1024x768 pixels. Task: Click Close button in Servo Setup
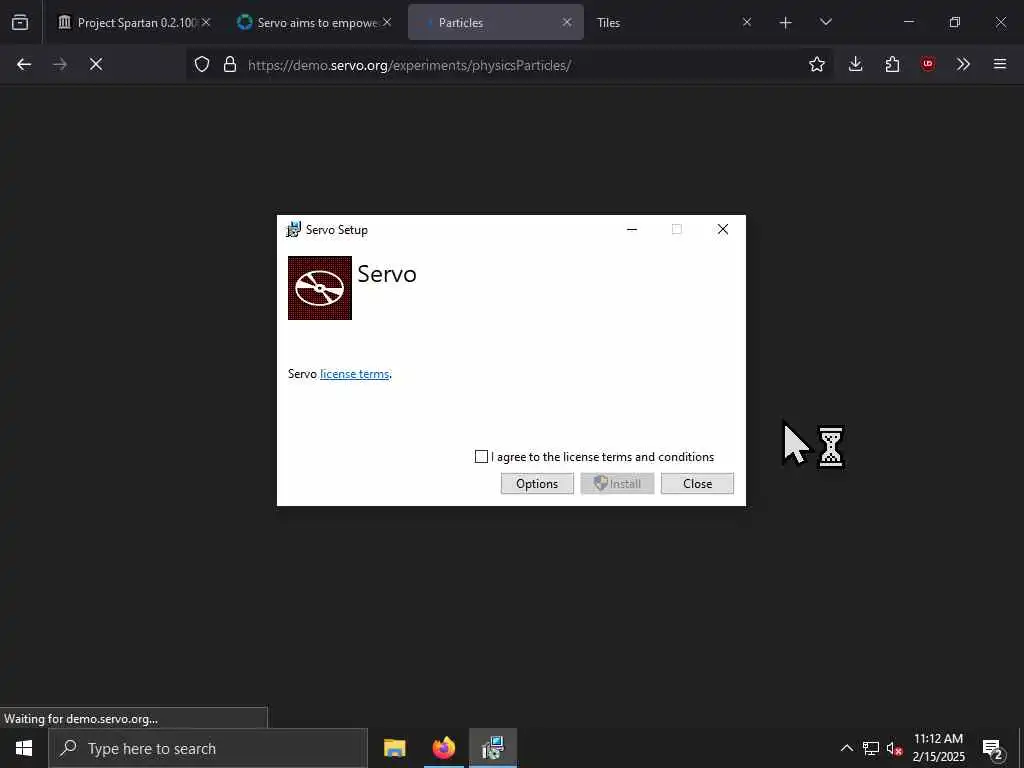tap(697, 484)
